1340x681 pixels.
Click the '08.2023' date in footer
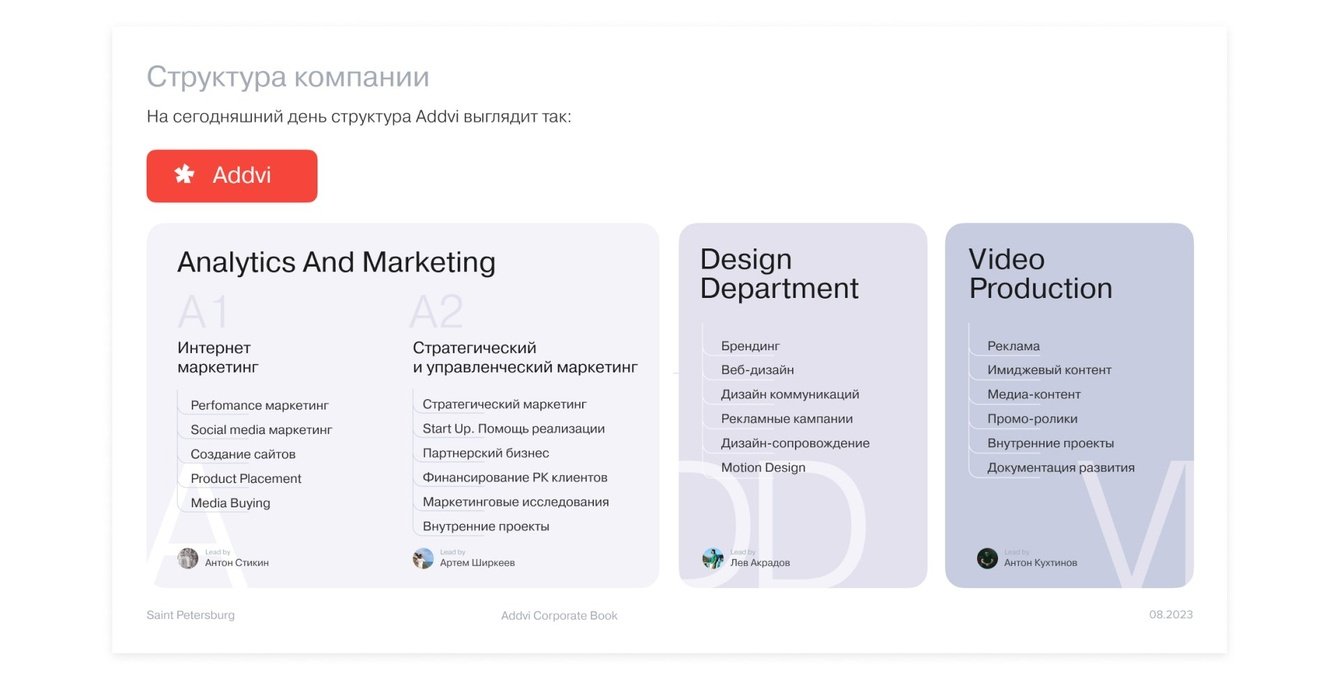[x=1171, y=615]
